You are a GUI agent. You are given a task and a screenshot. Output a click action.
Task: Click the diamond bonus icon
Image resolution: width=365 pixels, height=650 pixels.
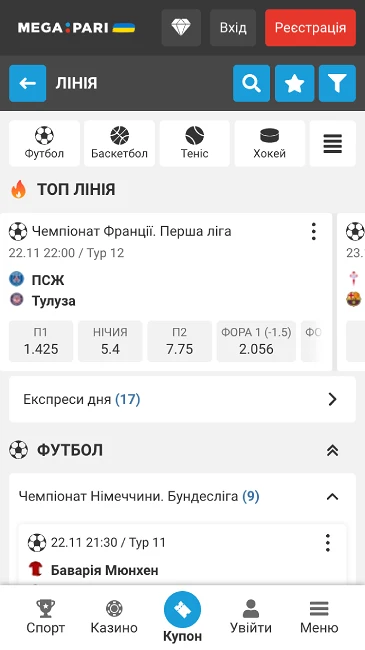point(181,28)
